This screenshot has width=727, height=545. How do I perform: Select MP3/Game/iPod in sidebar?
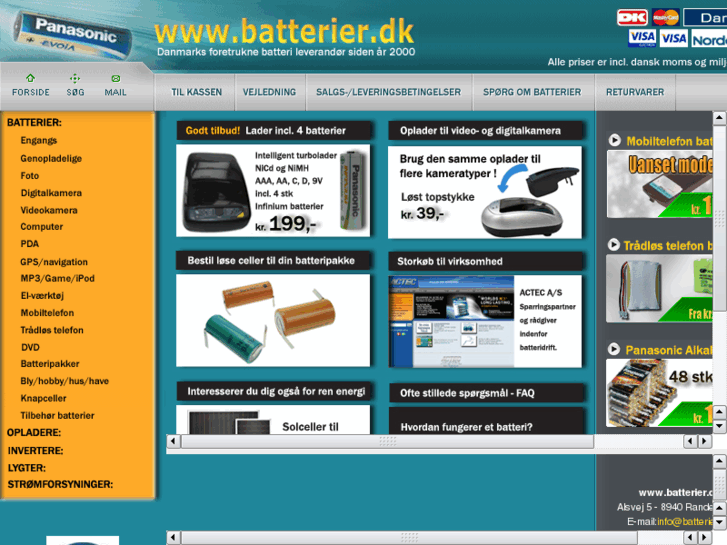tap(57, 278)
